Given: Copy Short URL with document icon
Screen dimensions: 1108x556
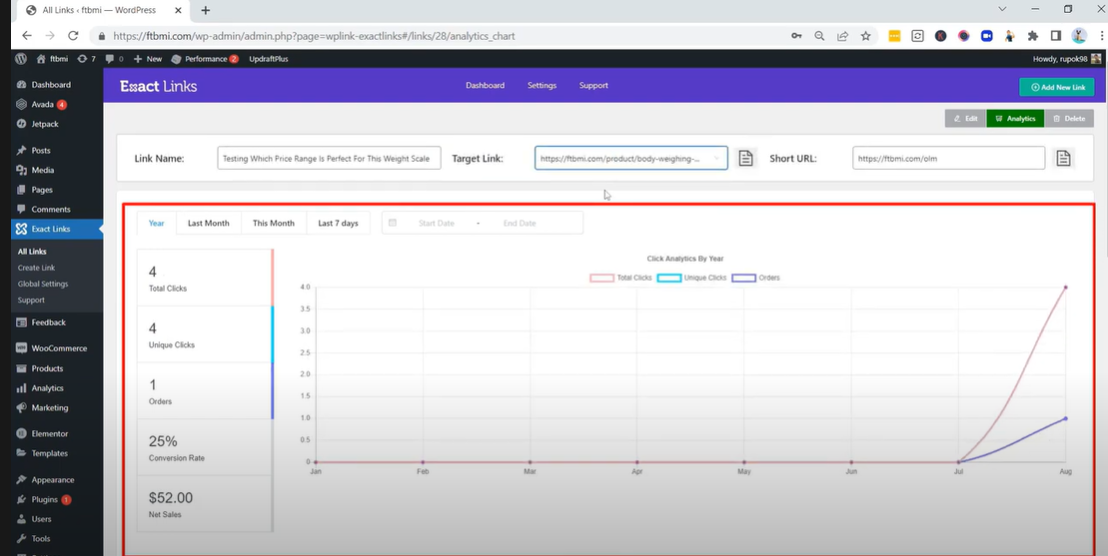Looking at the screenshot, I should click(1063, 158).
